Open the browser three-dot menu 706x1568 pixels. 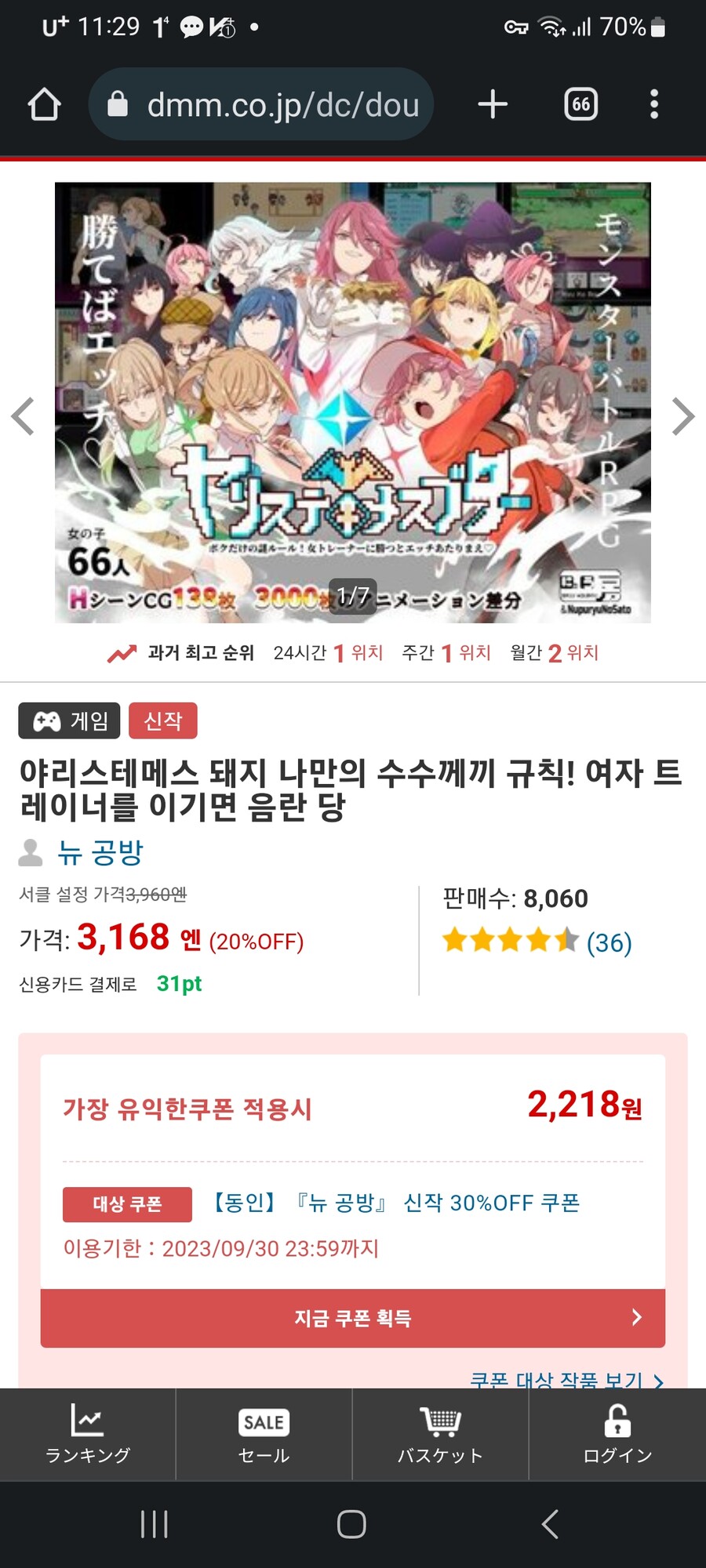[654, 104]
